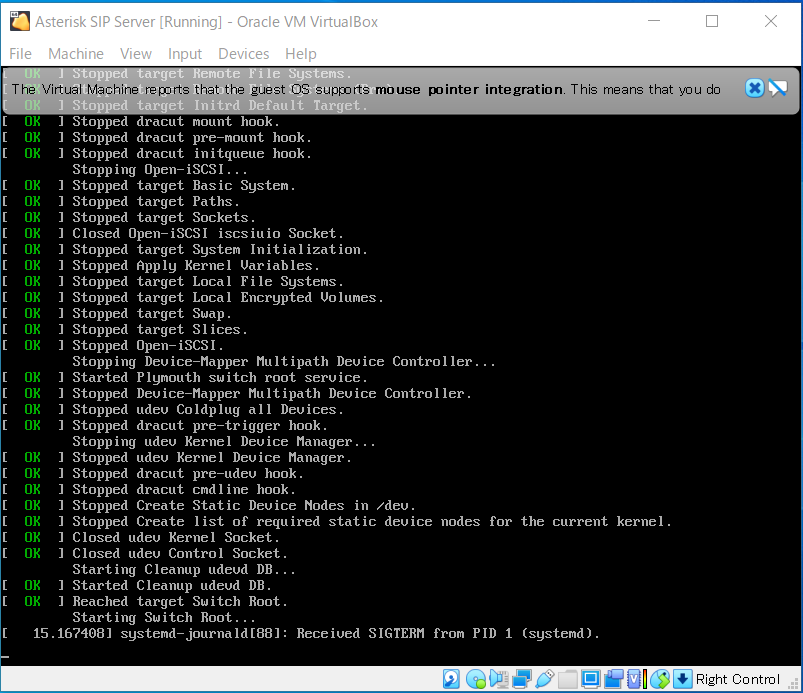
Task: Close the Asterisk SIP Server window
Action: [x=771, y=21]
